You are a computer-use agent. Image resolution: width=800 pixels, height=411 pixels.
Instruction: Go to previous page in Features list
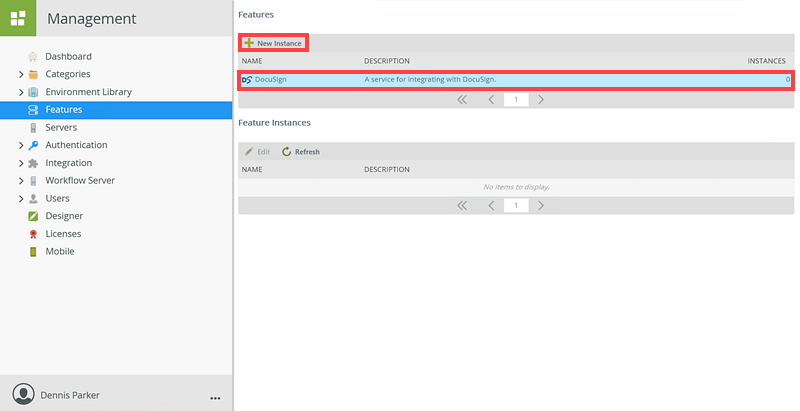coord(491,99)
